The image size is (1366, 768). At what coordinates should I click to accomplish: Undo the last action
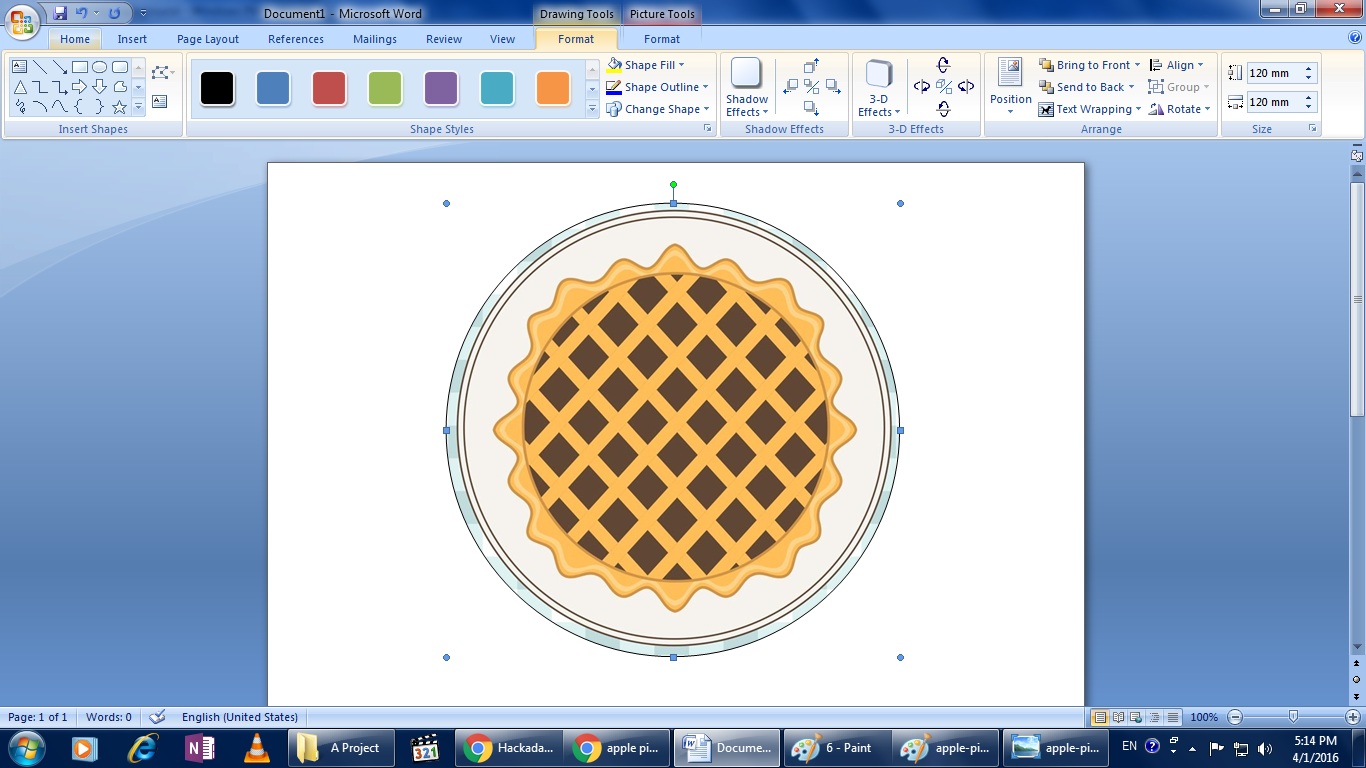81,13
